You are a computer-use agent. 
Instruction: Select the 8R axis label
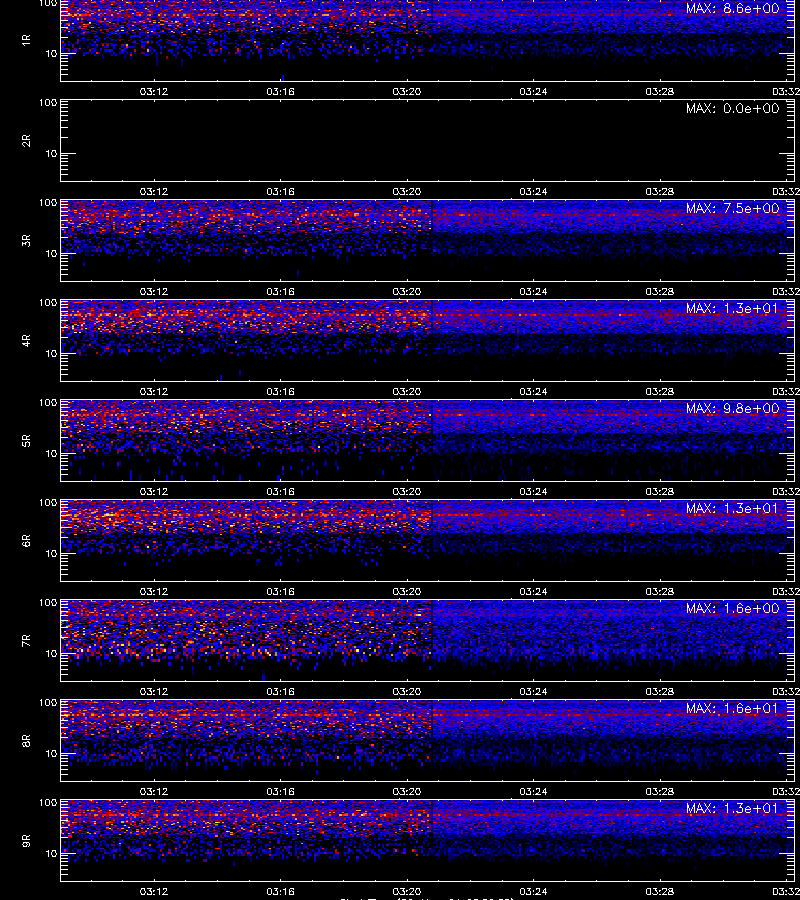[26, 740]
